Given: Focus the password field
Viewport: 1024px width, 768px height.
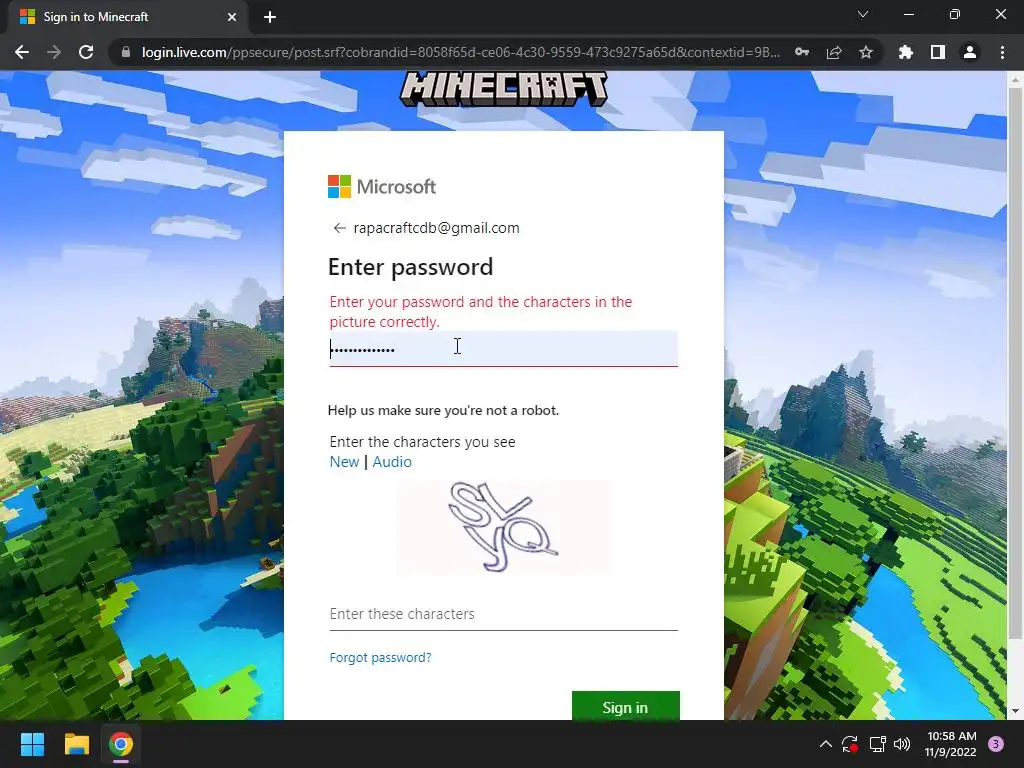Looking at the screenshot, I should click(x=504, y=349).
